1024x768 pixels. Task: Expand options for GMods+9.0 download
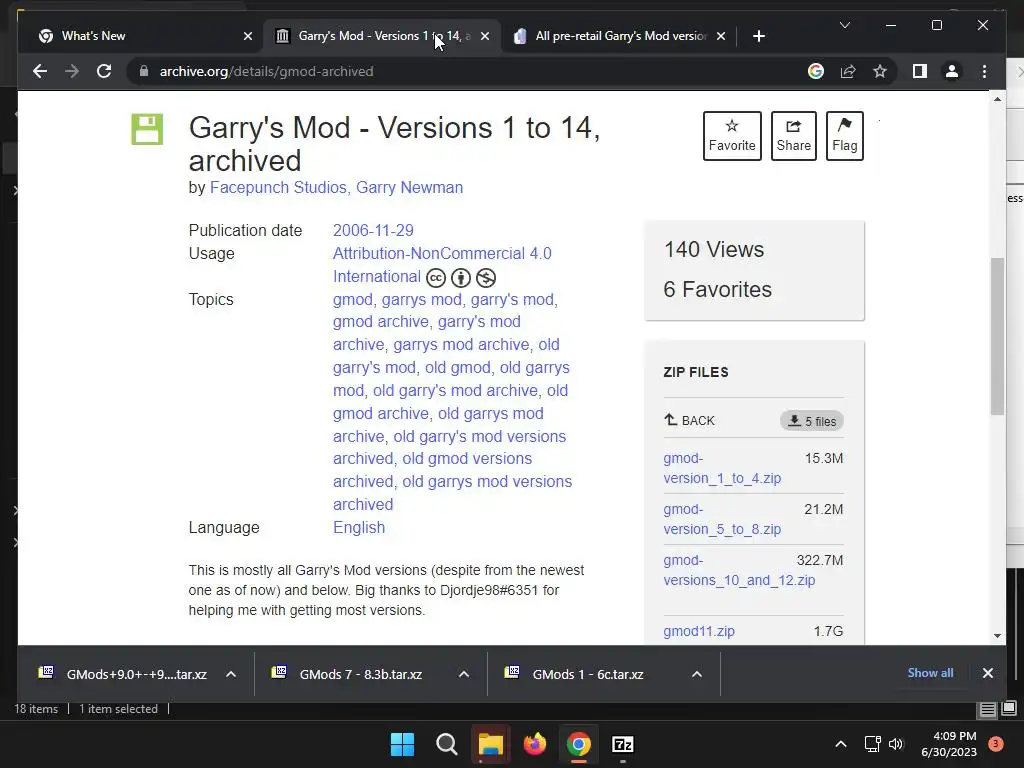(x=231, y=674)
